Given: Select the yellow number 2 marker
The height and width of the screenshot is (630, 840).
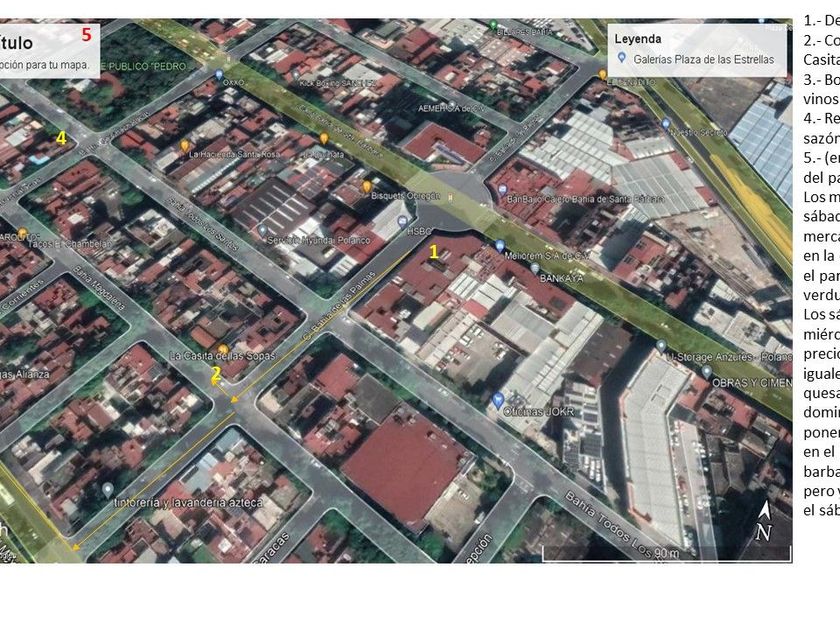Looking at the screenshot, I should (x=216, y=373).
